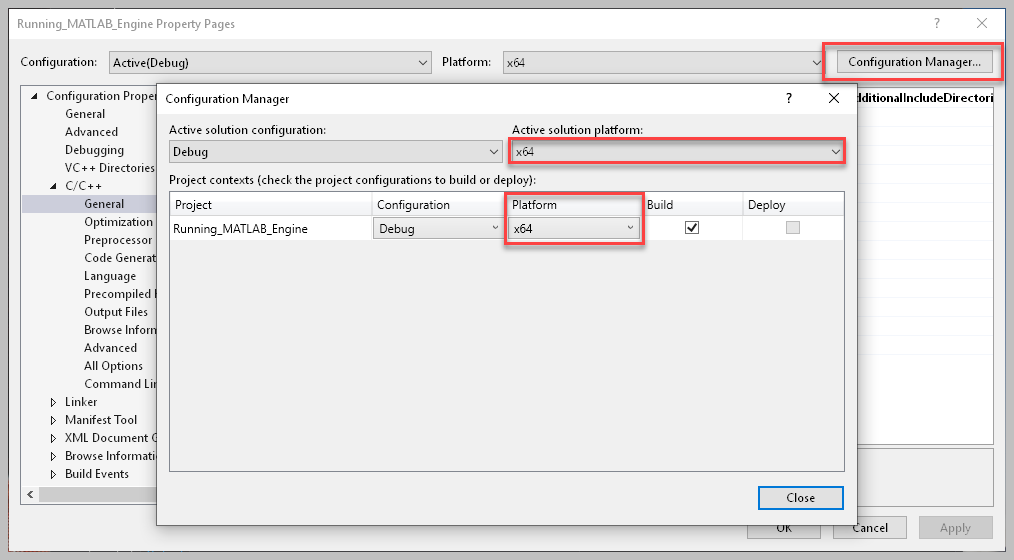Click help question mark in Property Pages title
The width and height of the screenshot is (1014, 560).
[x=936, y=23]
